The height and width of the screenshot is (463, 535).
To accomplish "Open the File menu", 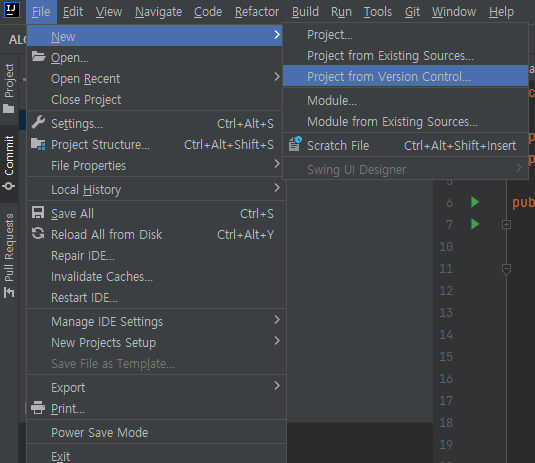I will click(x=41, y=12).
